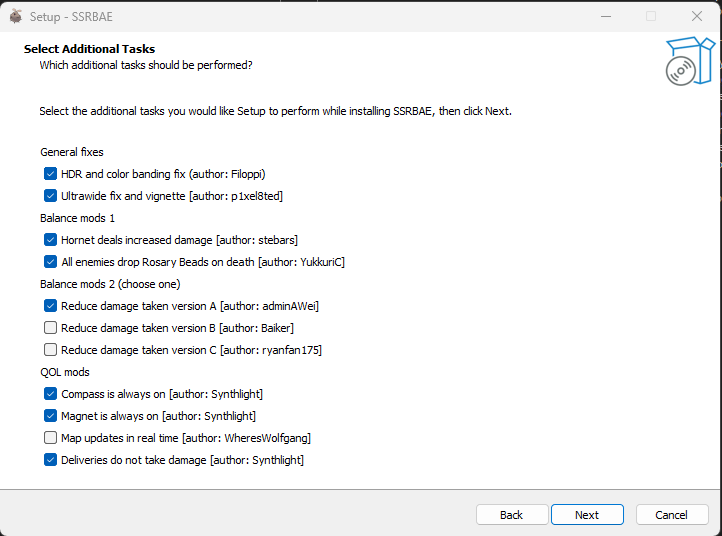Enable Reduce damage taken version B
The width and height of the screenshot is (722, 536).
tap(50, 327)
